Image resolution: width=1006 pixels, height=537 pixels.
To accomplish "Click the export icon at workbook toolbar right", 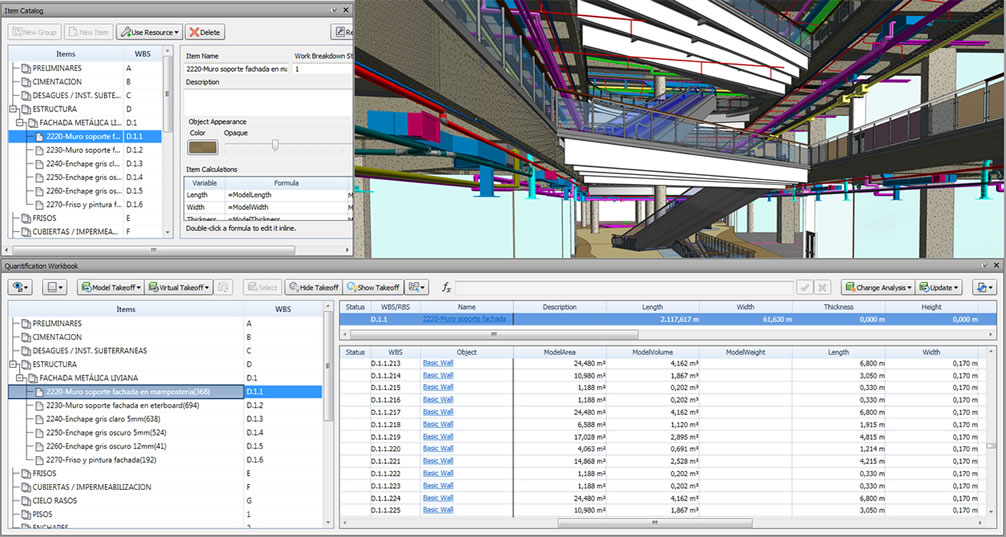I will coord(984,287).
